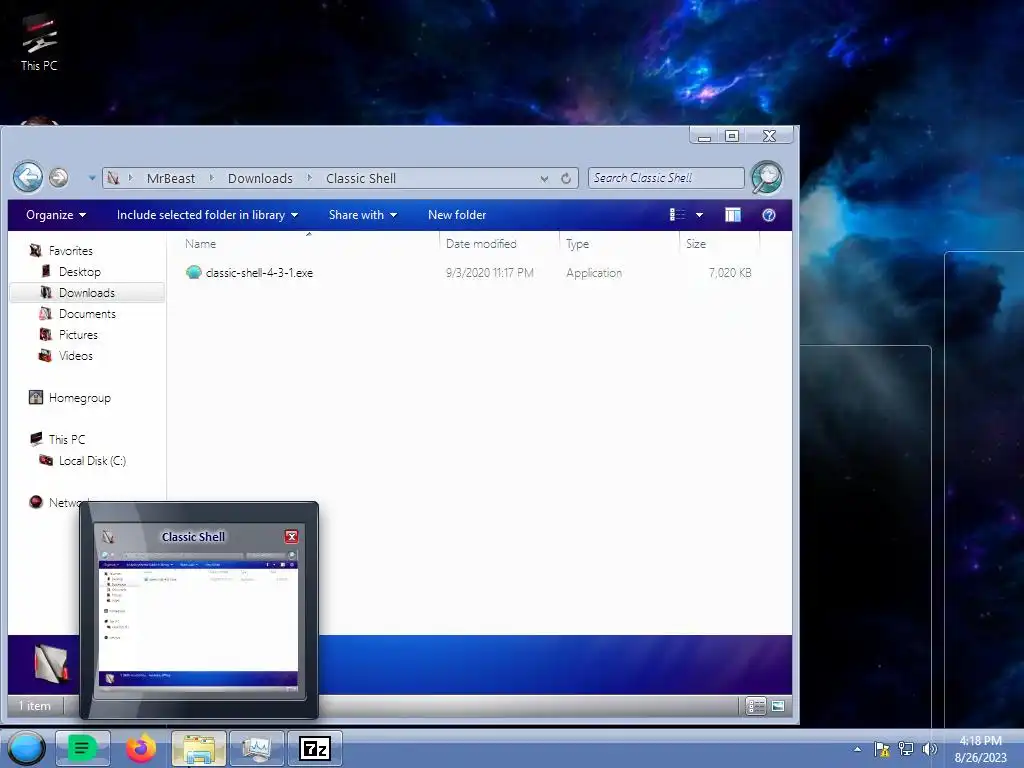Screen dimensions: 1024x768
Task: Click the network tray icon
Action: coord(906,749)
